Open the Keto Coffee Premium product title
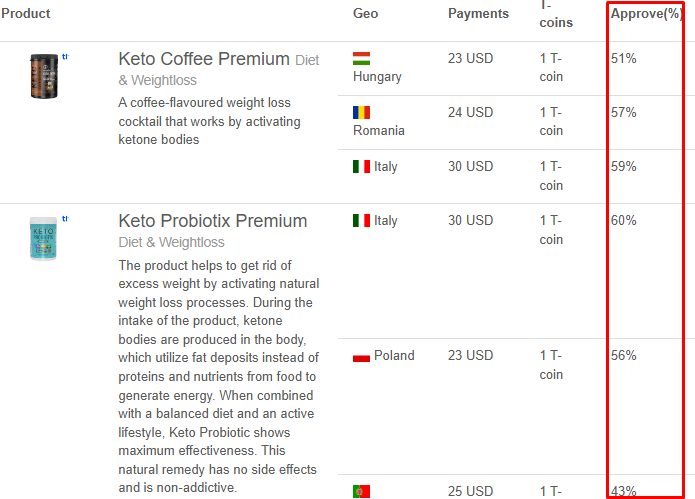695x499 pixels. point(204,59)
